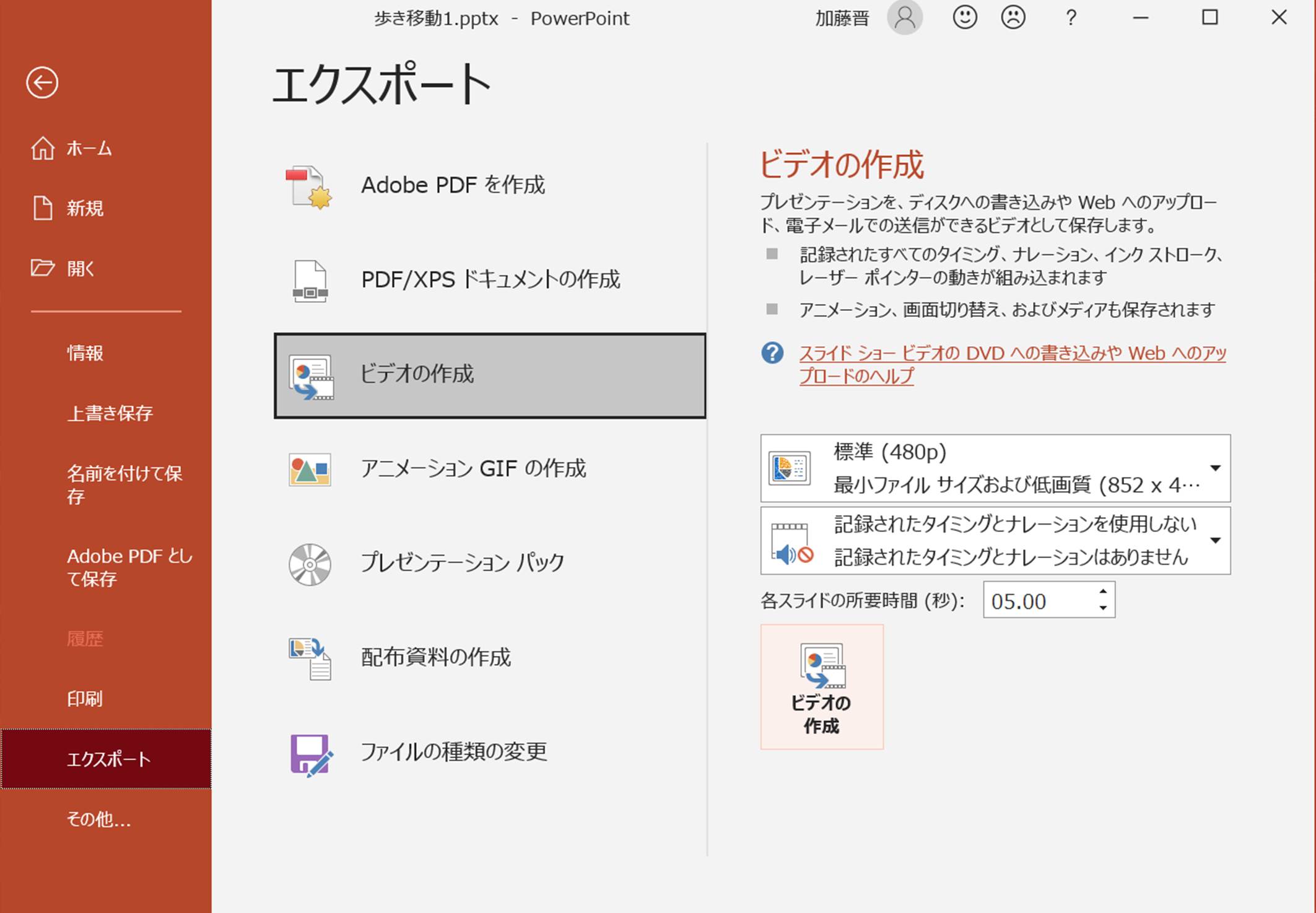Increase slide duration with up spinner
The width and height of the screenshot is (1316, 913).
(x=1103, y=592)
